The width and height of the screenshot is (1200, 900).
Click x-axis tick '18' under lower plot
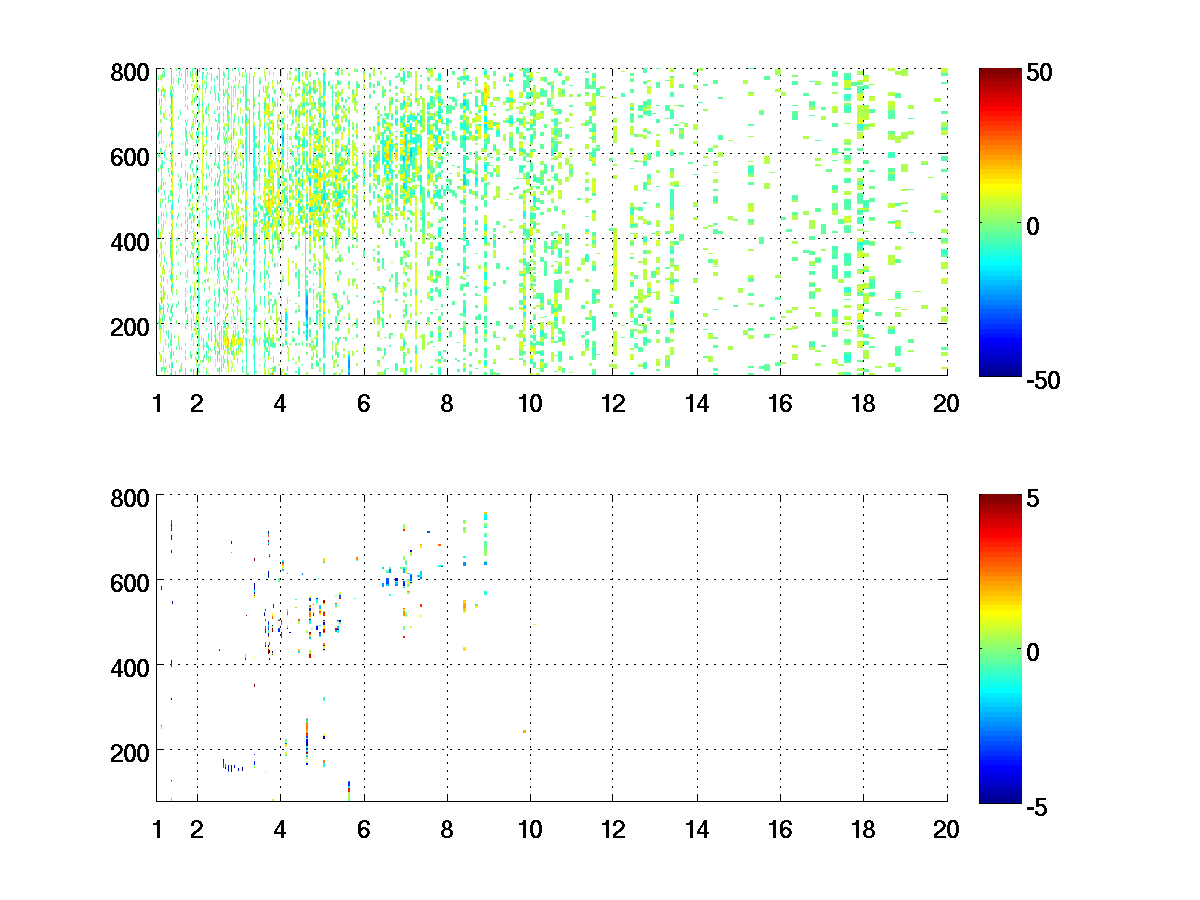pos(863,829)
